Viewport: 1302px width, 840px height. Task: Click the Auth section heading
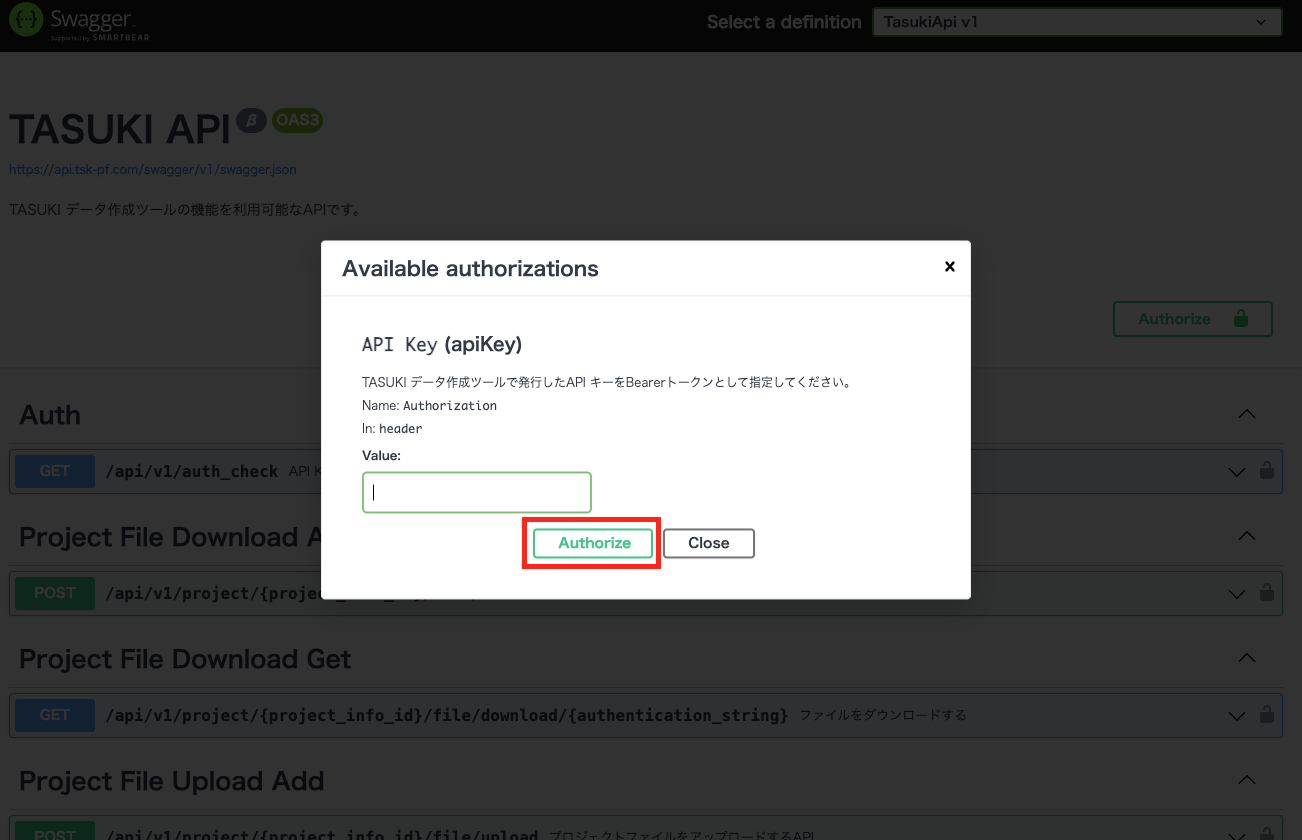click(x=50, y=415)
